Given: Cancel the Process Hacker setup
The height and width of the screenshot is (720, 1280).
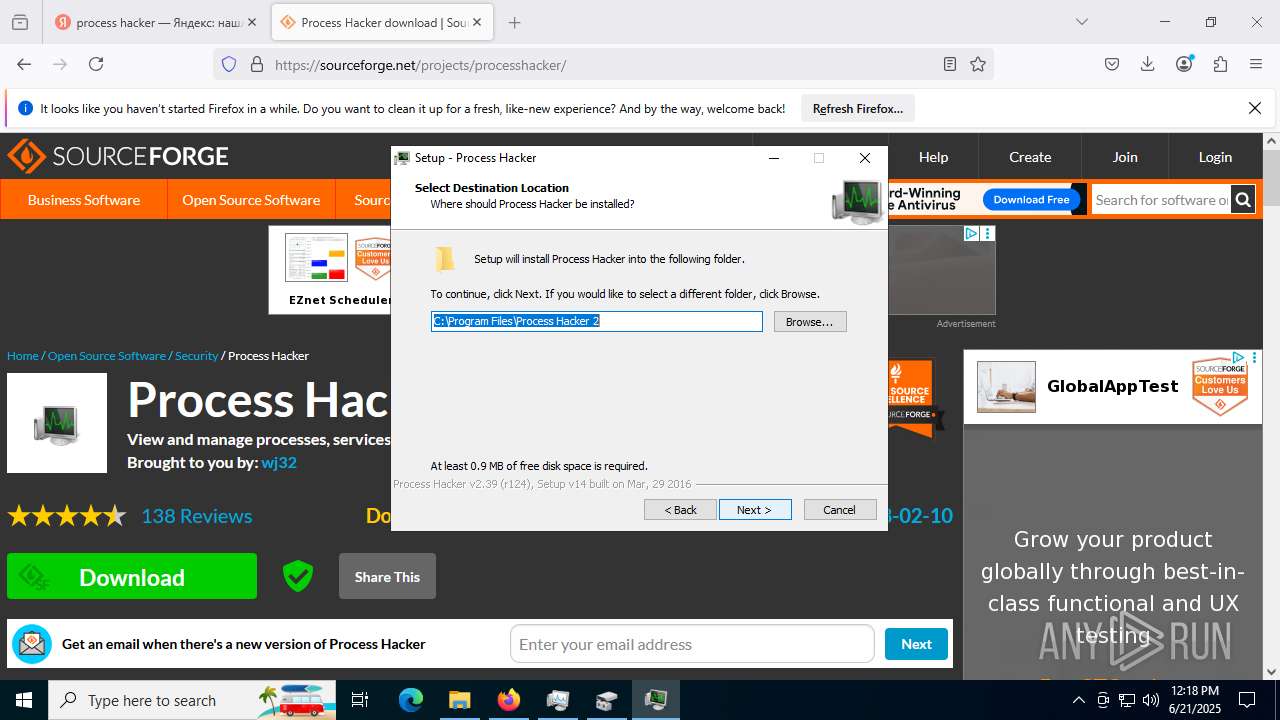Looking at the screenshot, I should pyautogui.click(x=840, y=510).
